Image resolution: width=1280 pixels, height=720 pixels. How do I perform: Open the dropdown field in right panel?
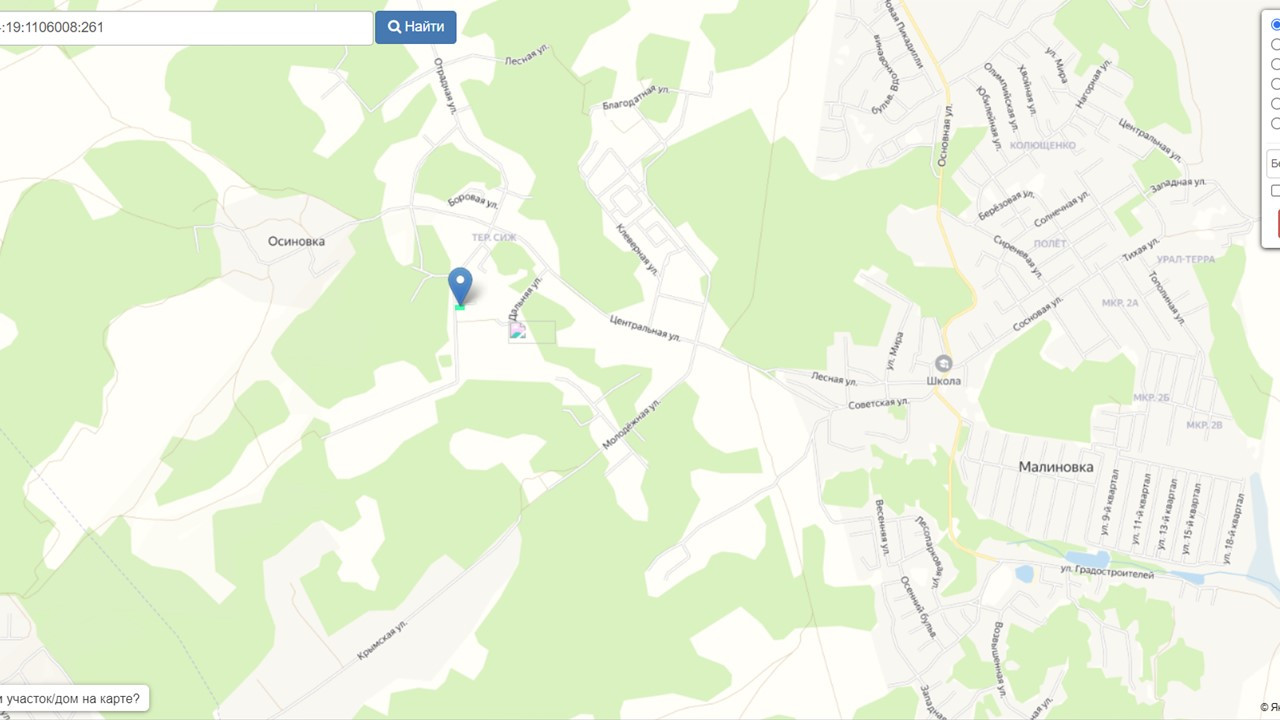coord(1273,162)
